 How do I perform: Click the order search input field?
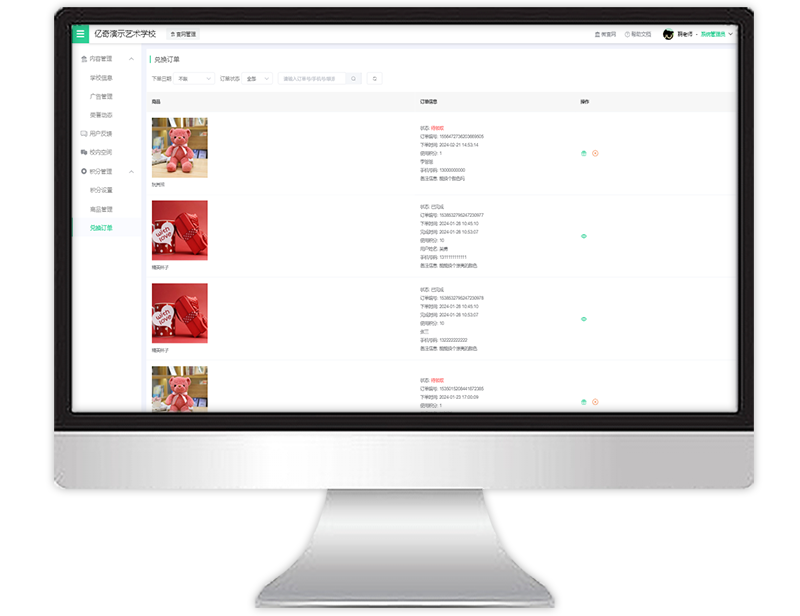point(311,78)
